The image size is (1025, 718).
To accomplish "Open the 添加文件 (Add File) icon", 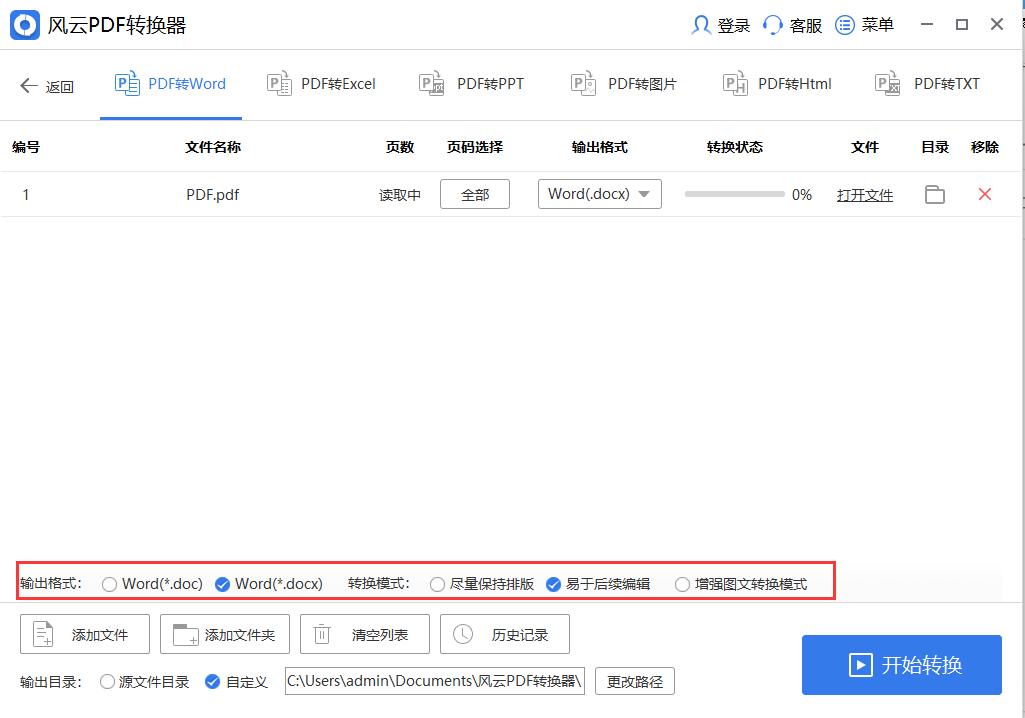I will coord(42,633).
